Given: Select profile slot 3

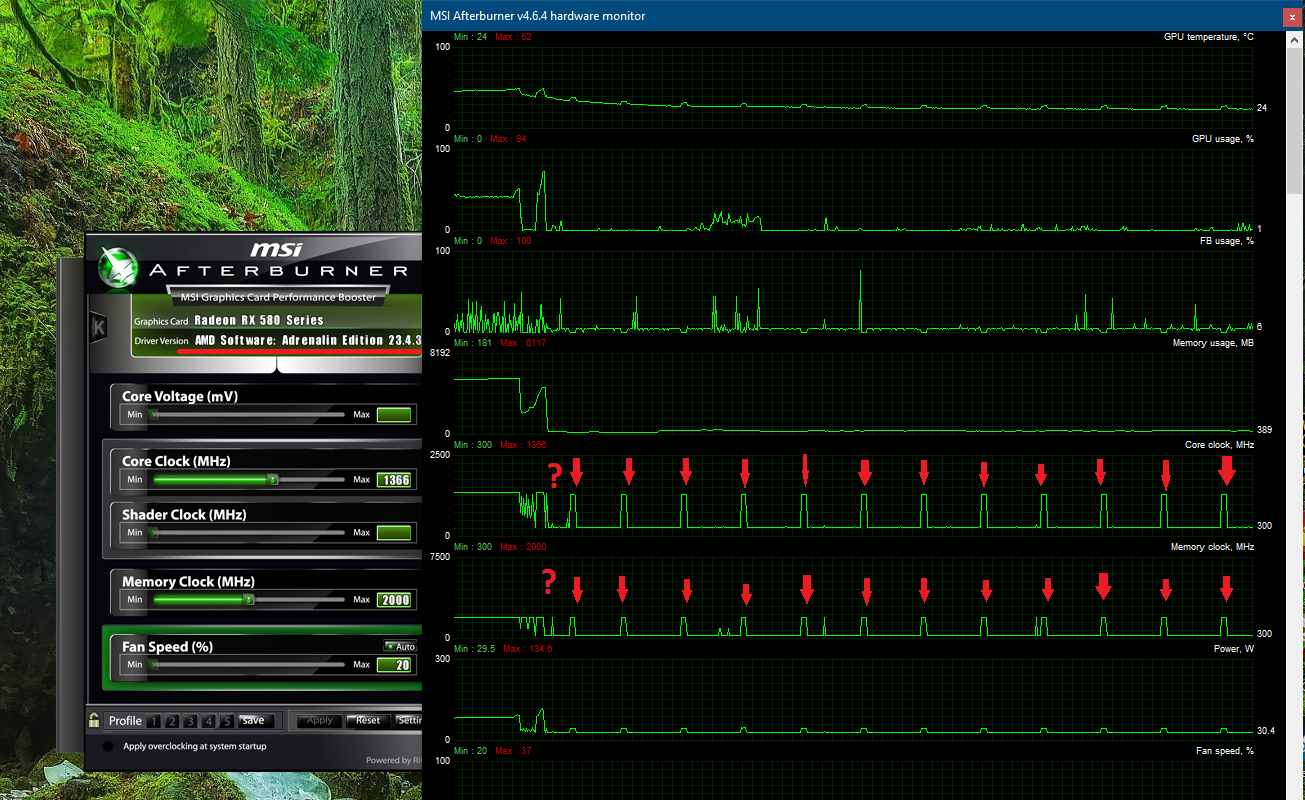Looking at the screenshot, I should point(189,721).
